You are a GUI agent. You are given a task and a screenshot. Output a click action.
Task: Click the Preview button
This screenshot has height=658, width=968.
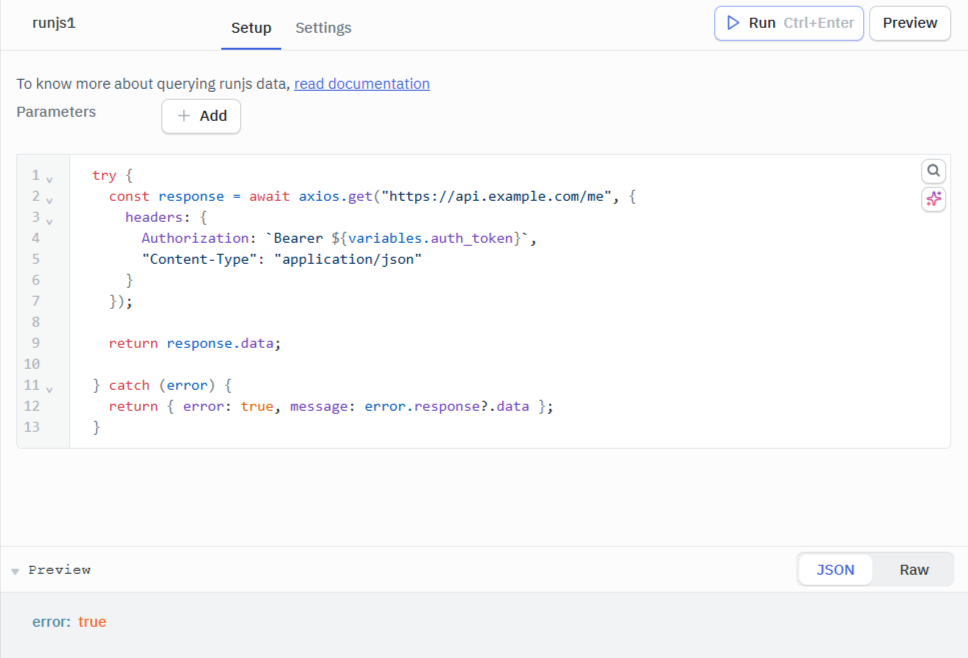point(909,22)
